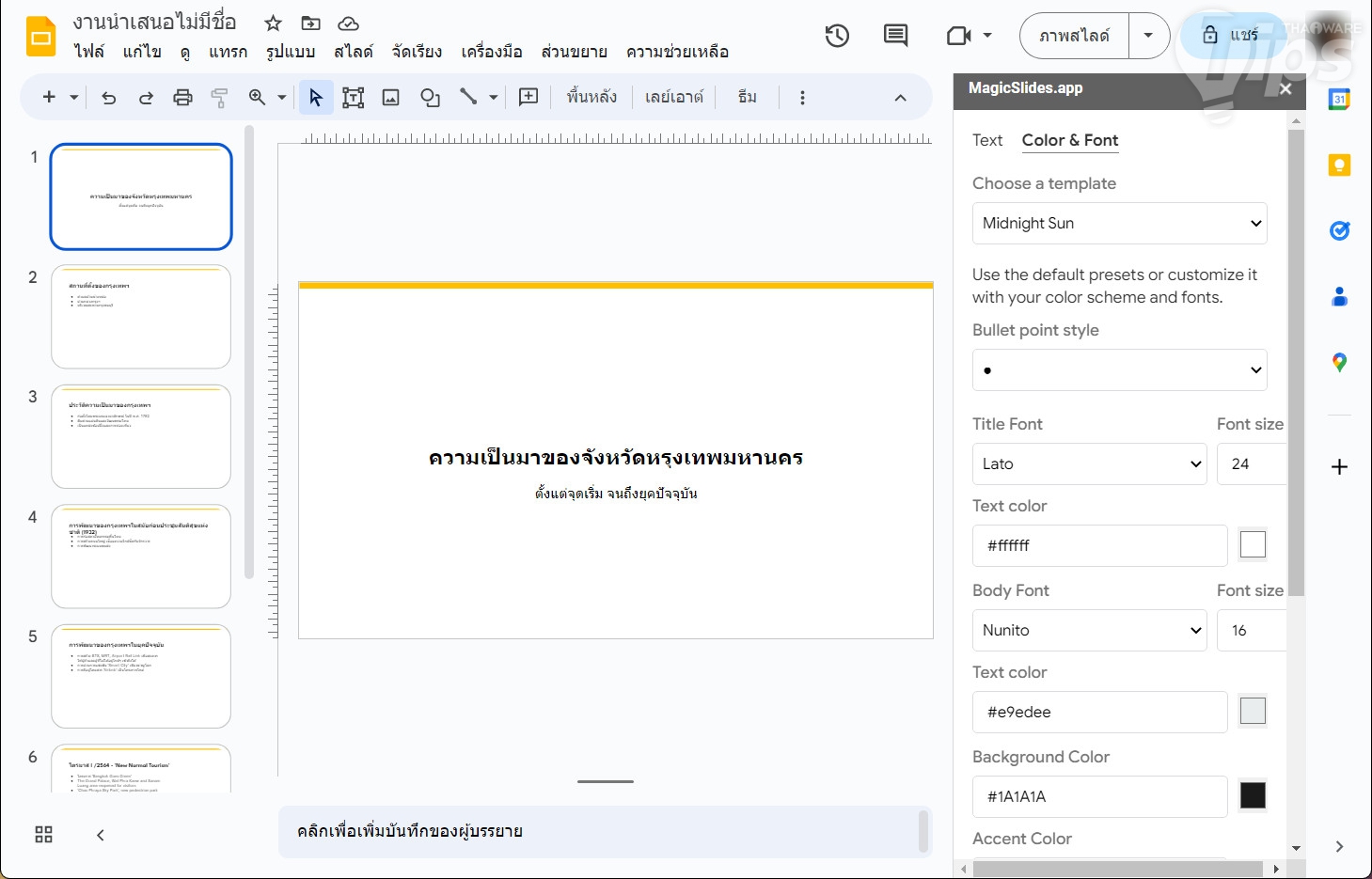Open the รูปแบบ menu

pyautogui.click(x=291, y=52)
